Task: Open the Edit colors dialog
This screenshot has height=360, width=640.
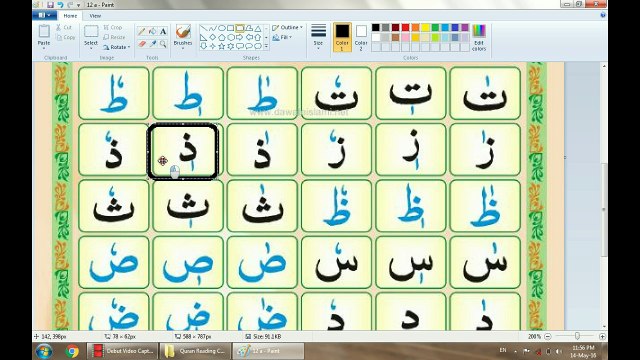Action: click(x=479, y=38)
